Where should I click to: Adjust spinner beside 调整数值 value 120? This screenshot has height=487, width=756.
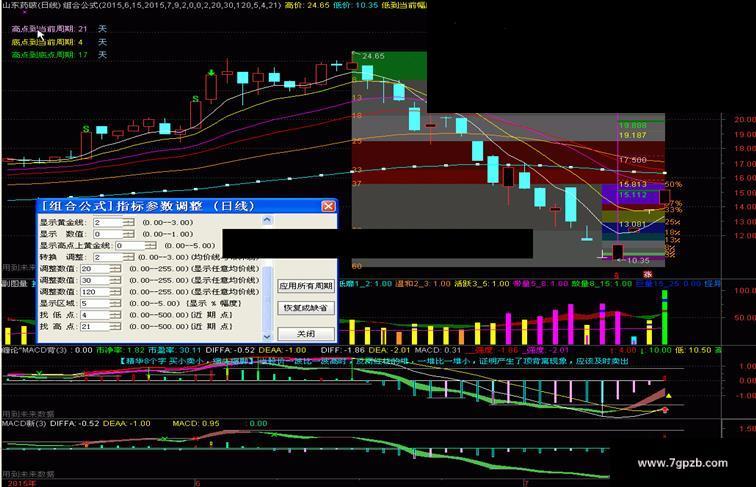point(115,292)
